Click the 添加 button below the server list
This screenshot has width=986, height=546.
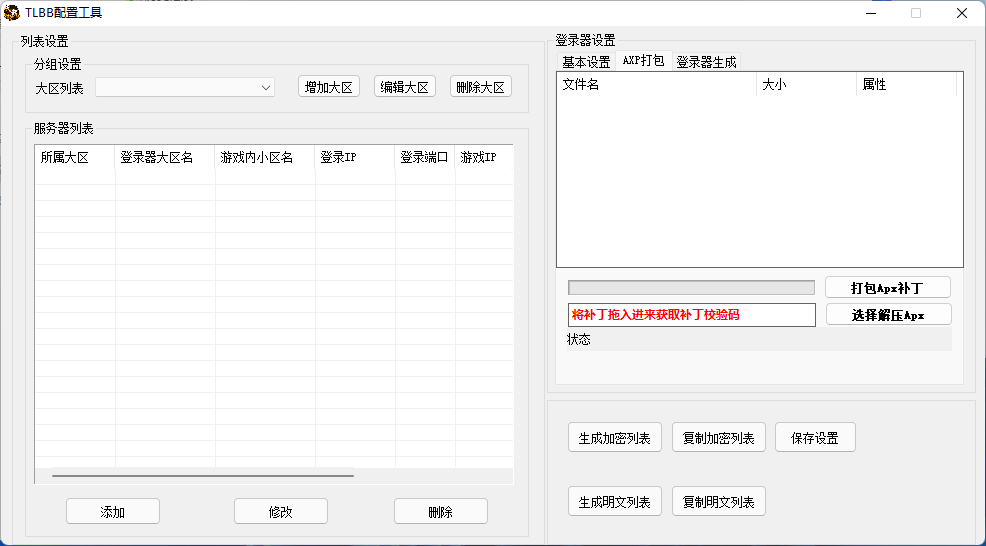pos(113,512)
